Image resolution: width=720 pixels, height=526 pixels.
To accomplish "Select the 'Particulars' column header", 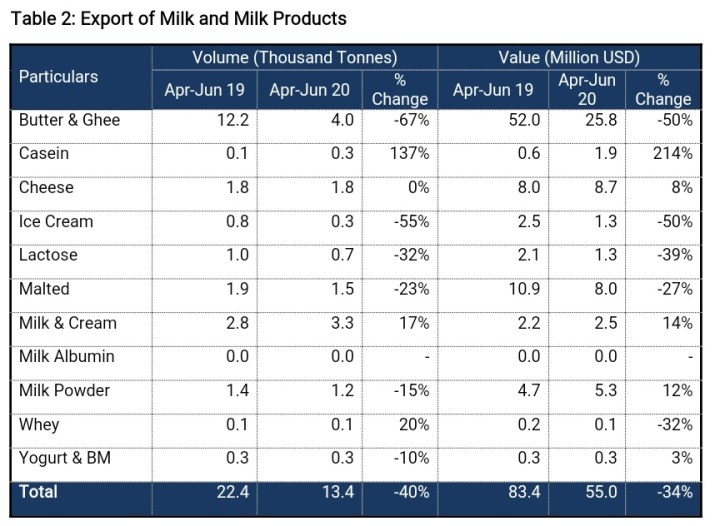I will click(59, 76).
